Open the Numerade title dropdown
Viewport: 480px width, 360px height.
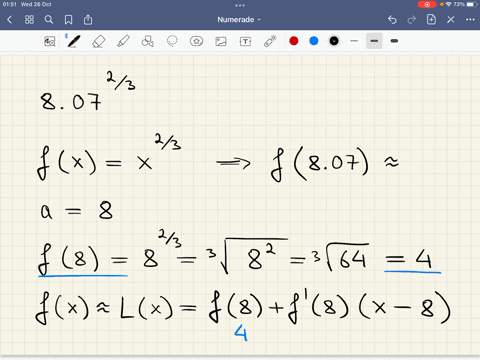point(239,20)
